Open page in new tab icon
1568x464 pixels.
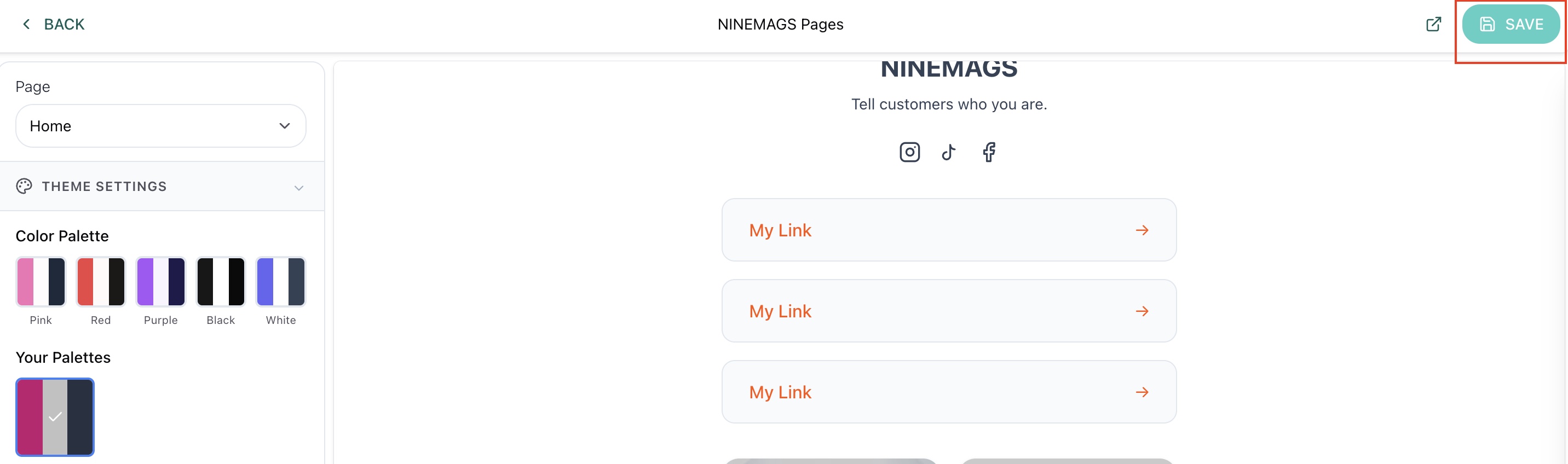click(x=1433, y=24)
